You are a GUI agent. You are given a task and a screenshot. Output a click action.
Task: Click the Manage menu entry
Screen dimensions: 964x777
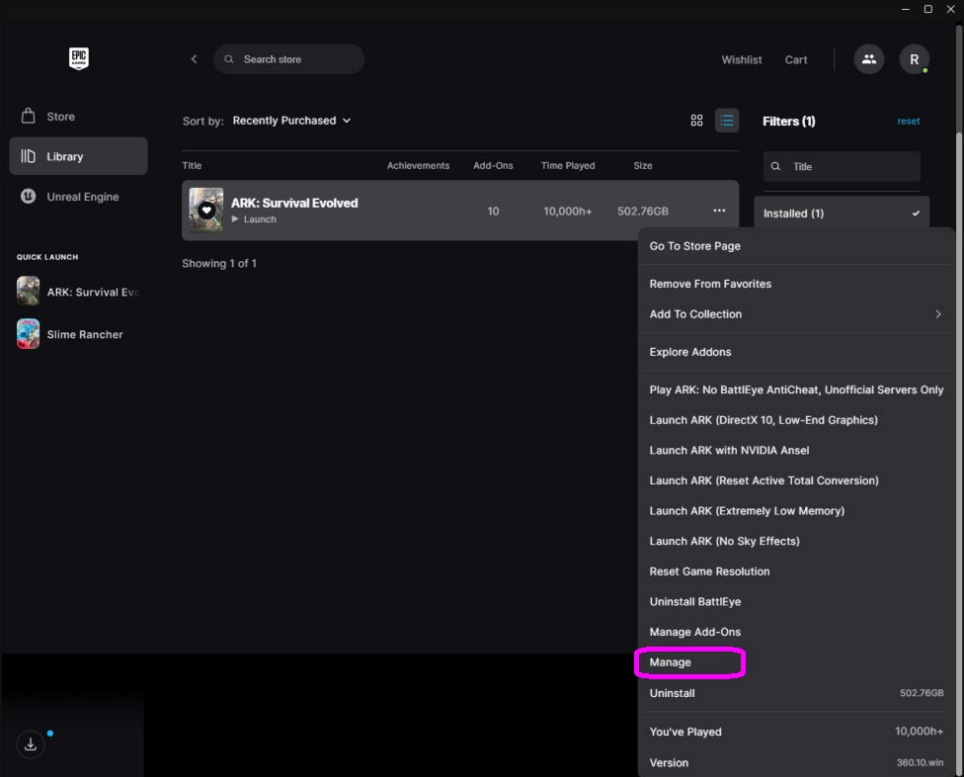[796, 662]
